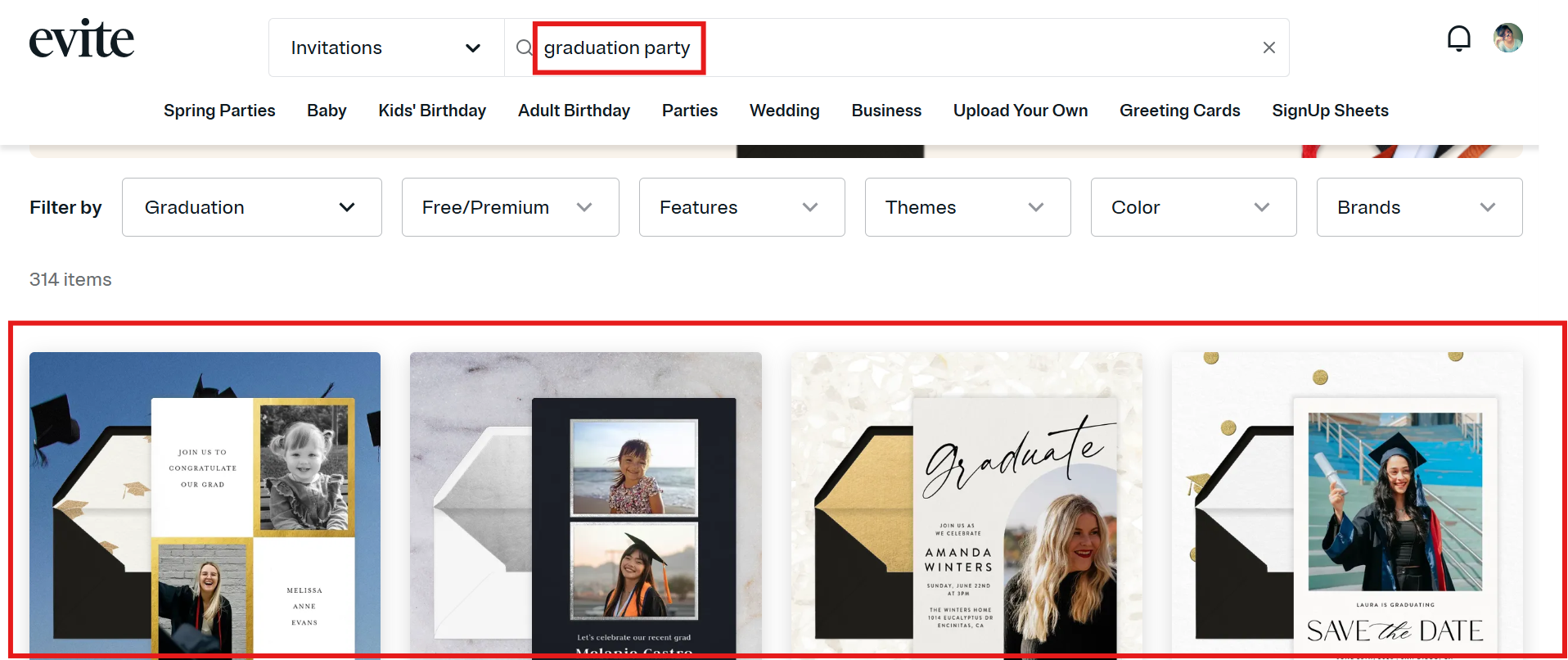The width and height of the screenshot is (1568, 660).
Task: Open the Save the Date graduation card
Action: (1347, 505)
